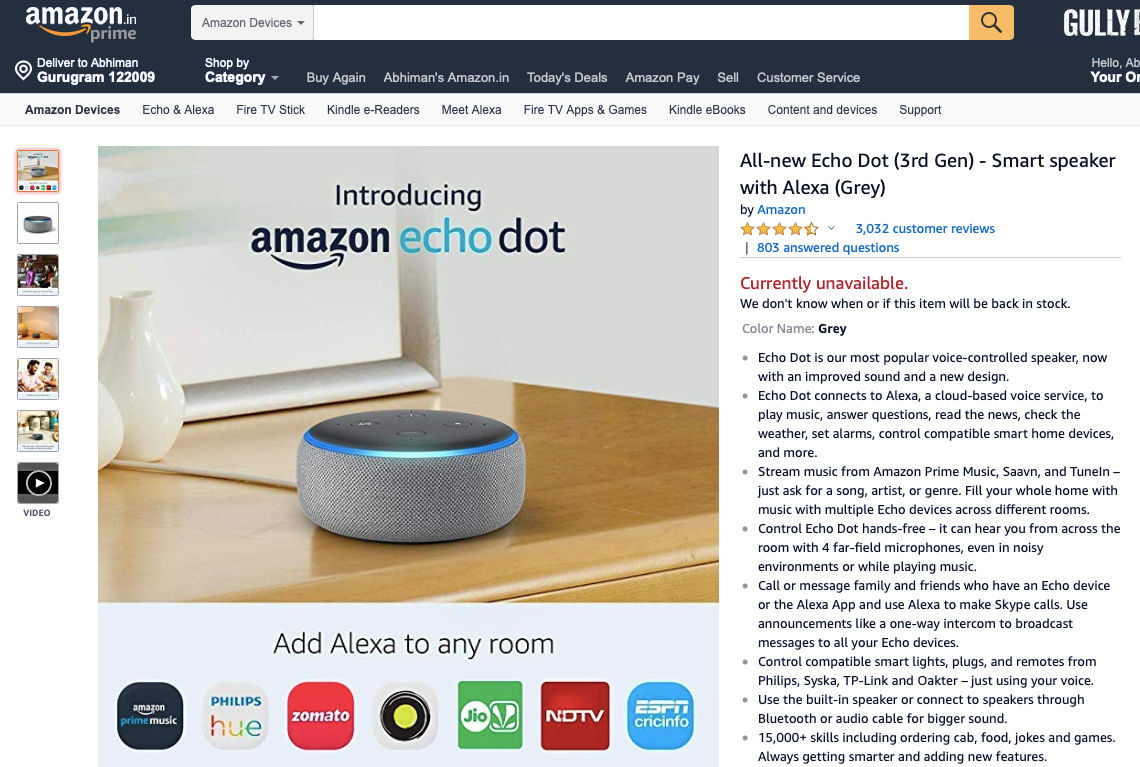Click the delivery location pin icon

23,71
